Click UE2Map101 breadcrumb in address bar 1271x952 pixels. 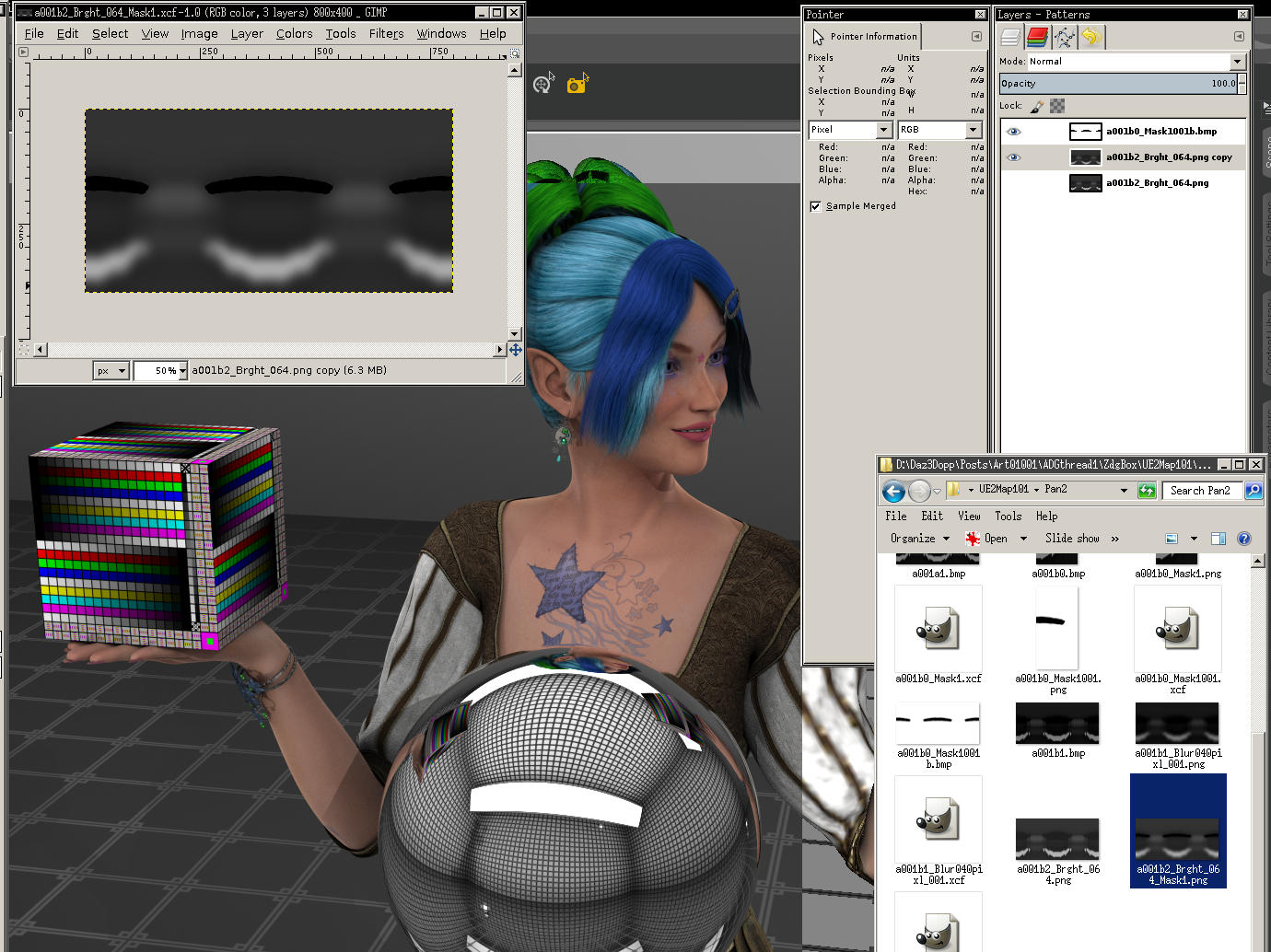[x=1004, y=490]
